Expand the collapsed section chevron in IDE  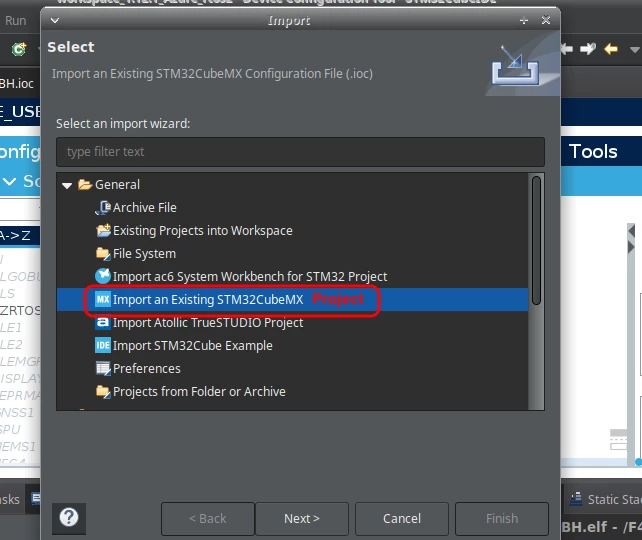point(9,181)
